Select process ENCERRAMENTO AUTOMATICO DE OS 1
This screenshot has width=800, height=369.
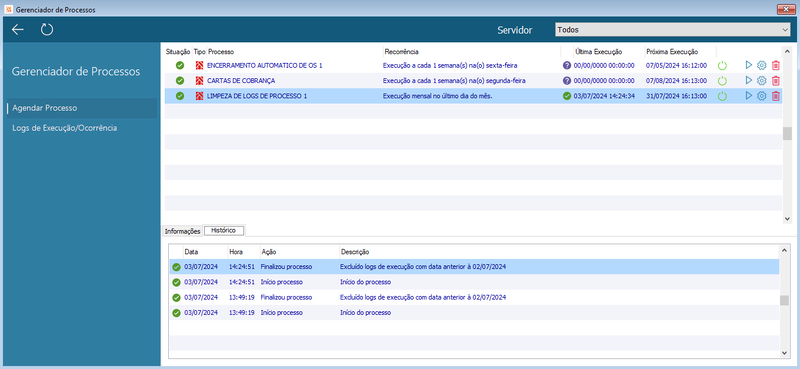click(265, 65)
